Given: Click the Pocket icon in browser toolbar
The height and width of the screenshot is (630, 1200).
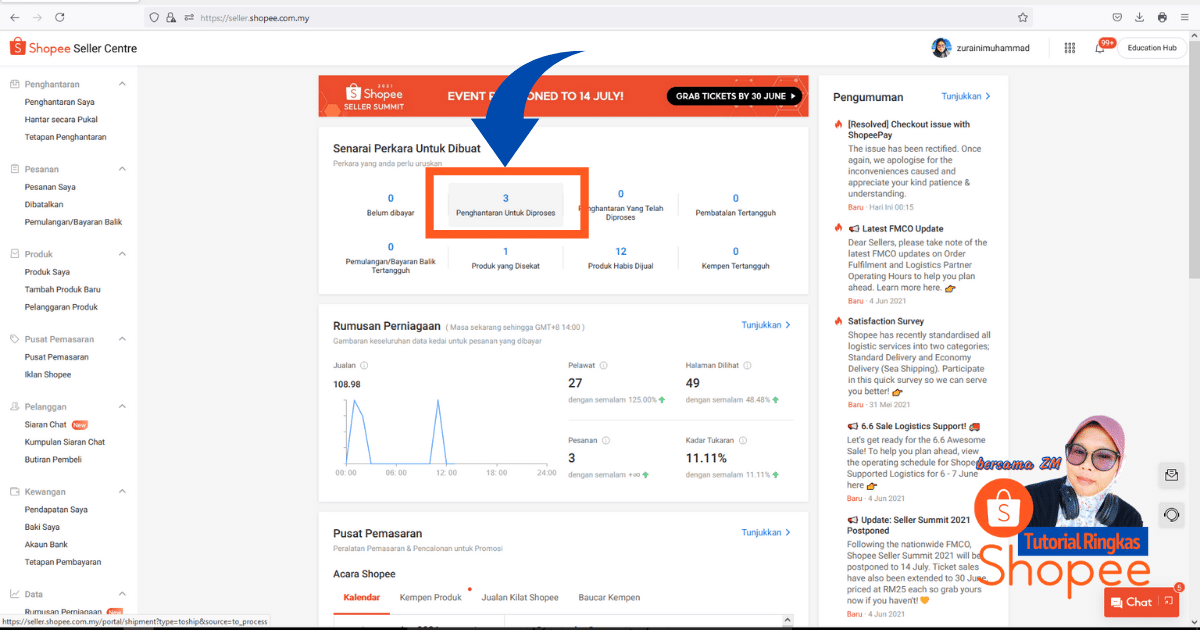Looking at the screenshot, I should pos(1117,17).
